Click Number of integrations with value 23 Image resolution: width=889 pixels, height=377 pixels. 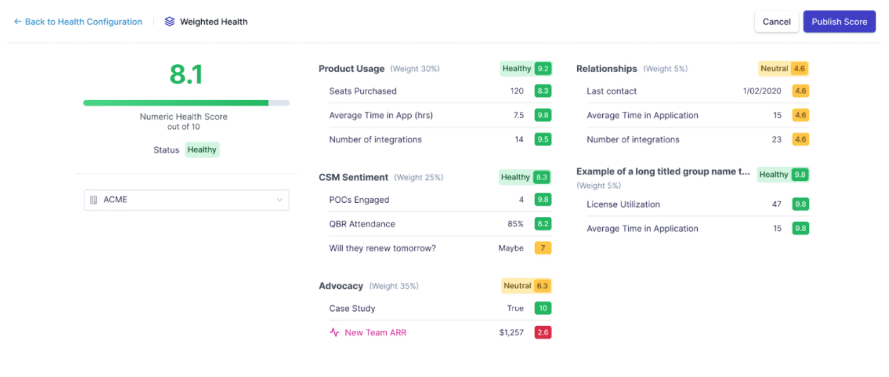[x=698, y=139]
